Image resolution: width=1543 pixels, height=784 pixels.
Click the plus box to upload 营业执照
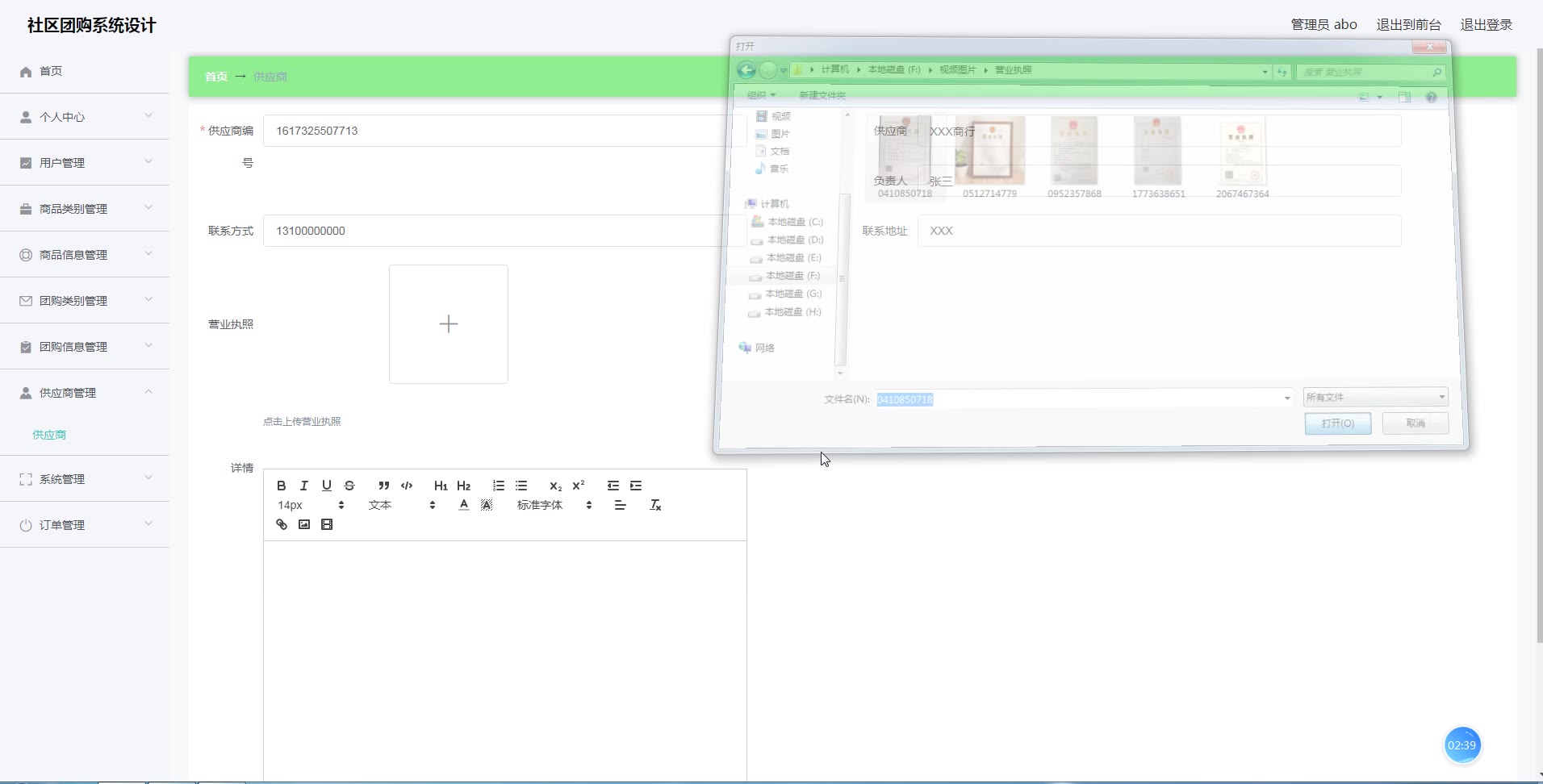pos(449,324)
